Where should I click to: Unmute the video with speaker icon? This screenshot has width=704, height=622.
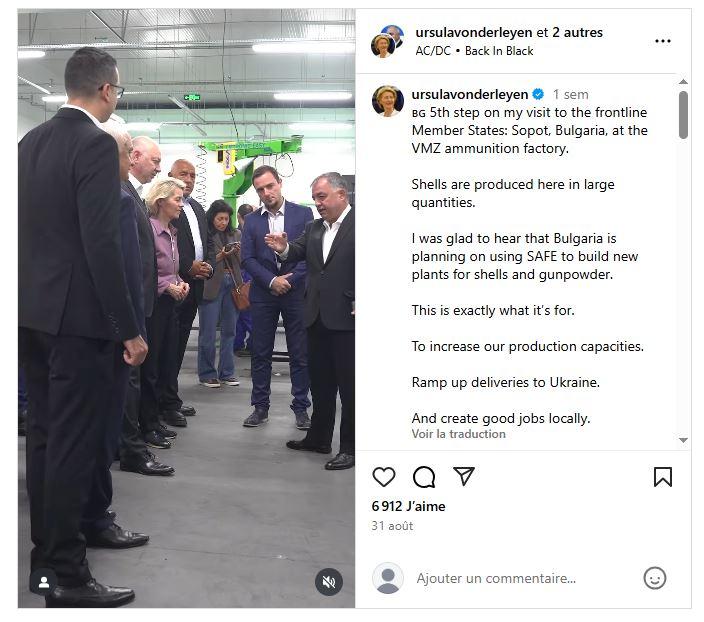point(329,582)
